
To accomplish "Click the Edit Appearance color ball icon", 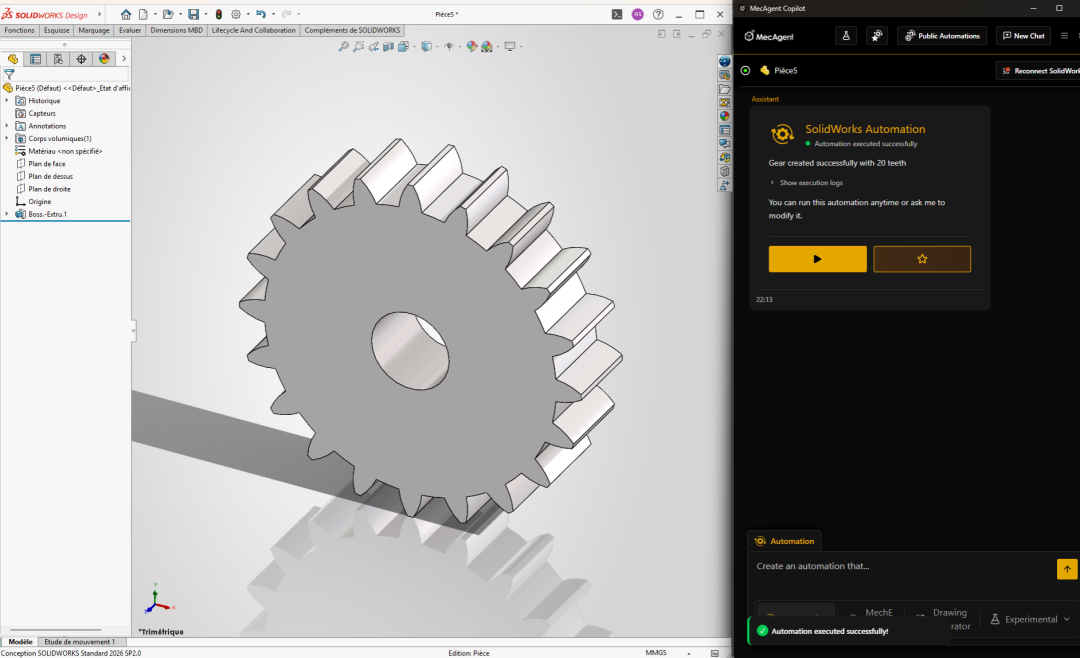I will coord(471,46).
